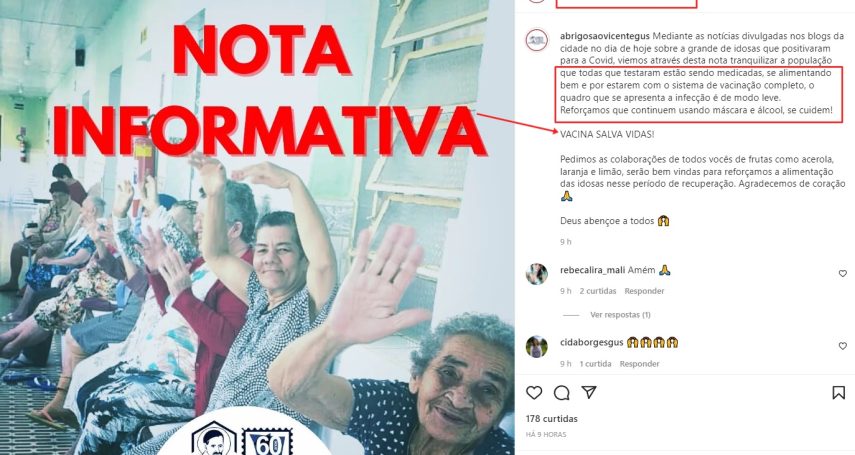Screen dimensions: 855x455
Task: Like the post with heart icon
Action: (534, 392)
